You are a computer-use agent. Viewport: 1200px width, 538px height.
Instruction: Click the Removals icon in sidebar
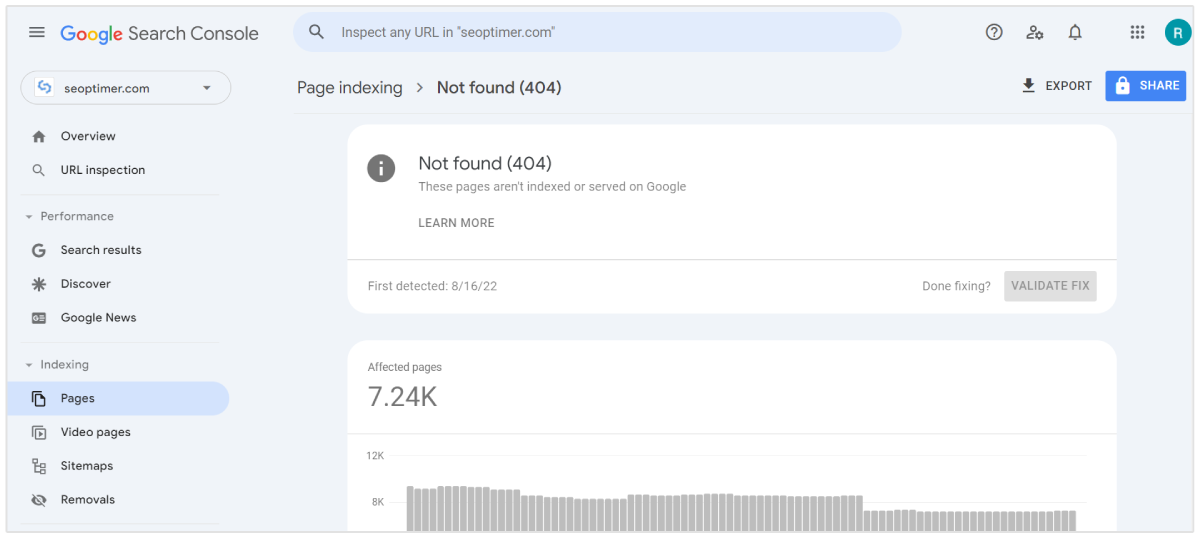[39, 500]
